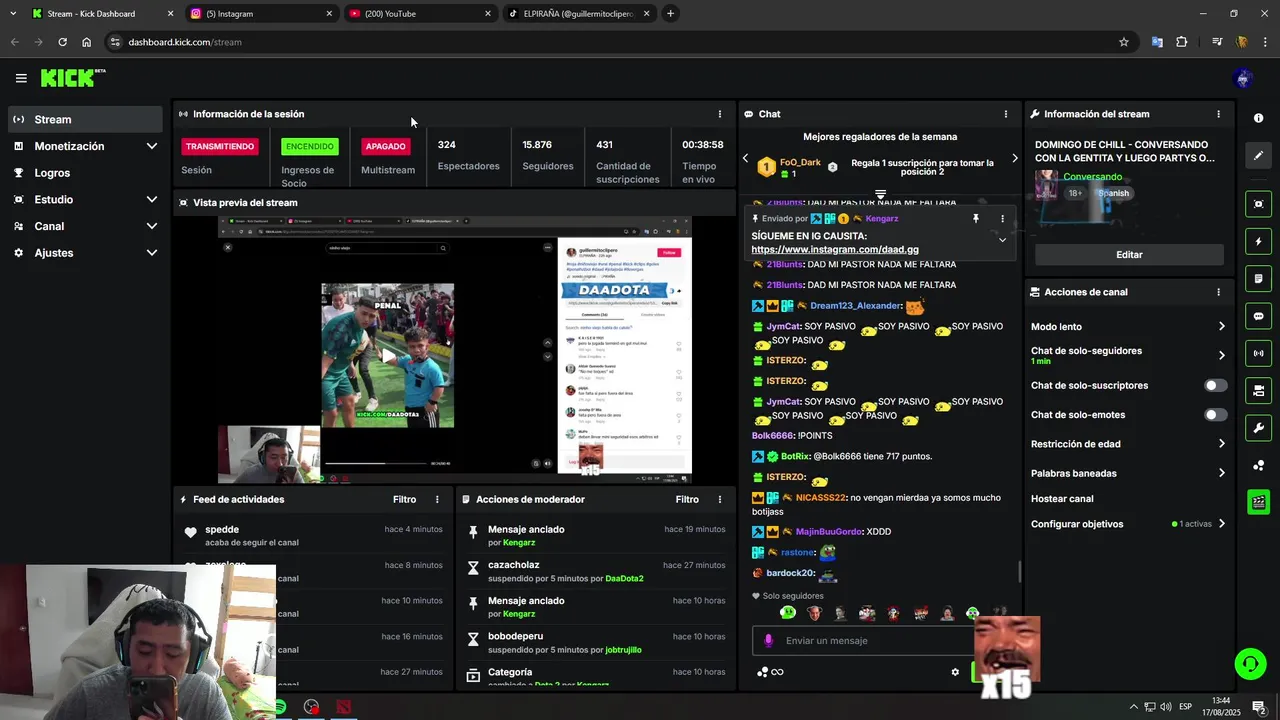Switch to the ELPIRAÑA TikTok browser tab
The image size is (1280, 720).
[578, 14]
